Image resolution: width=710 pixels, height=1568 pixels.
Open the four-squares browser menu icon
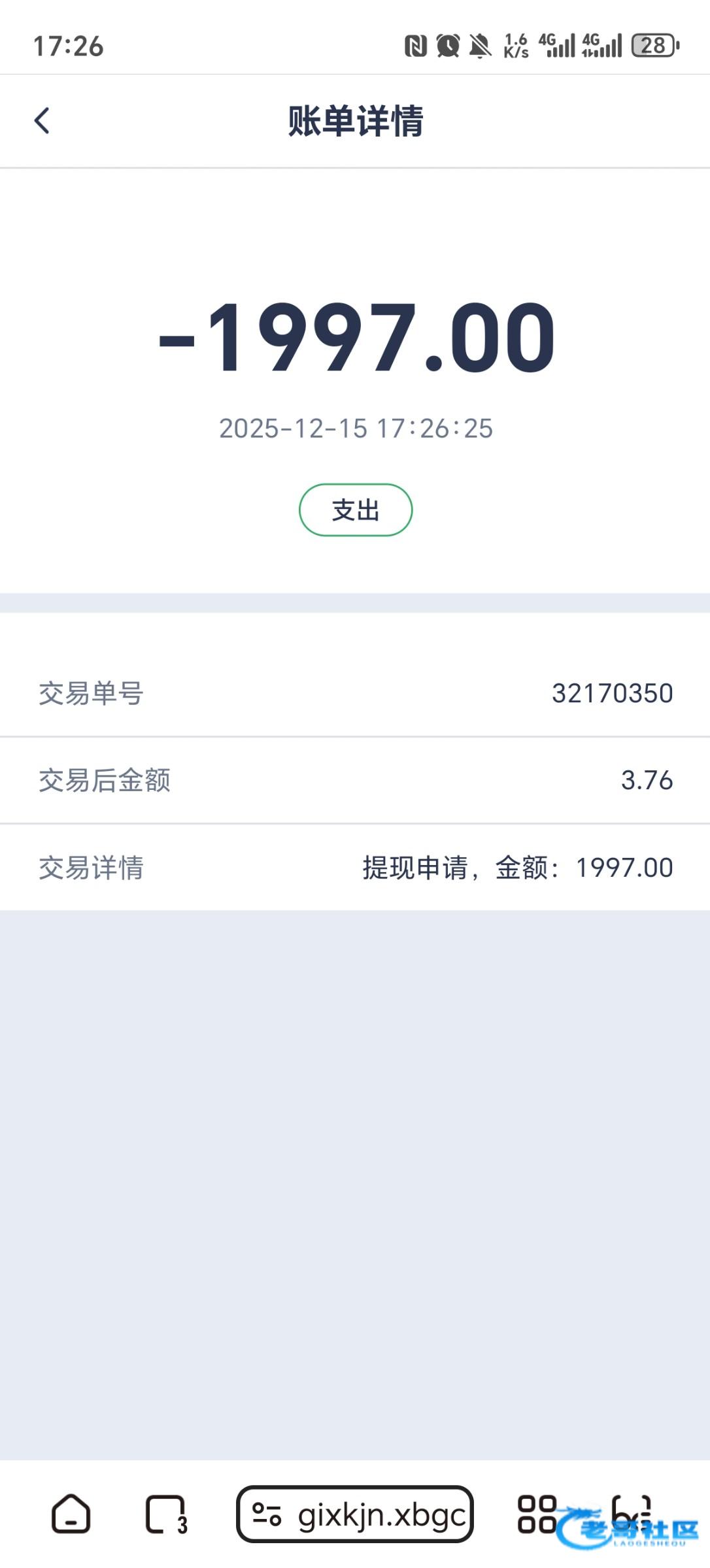537,1513
